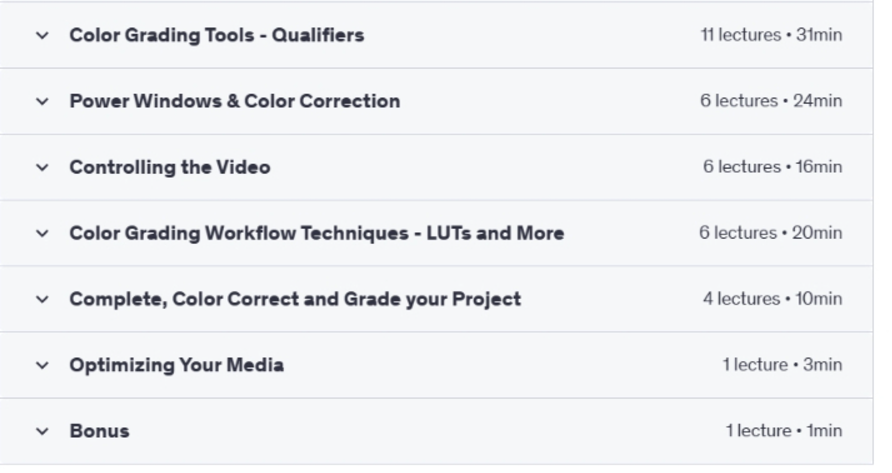Select Power Windows & Color Correction heading
The height and width of the screenshot is (473, 892).
pos(235,101)
